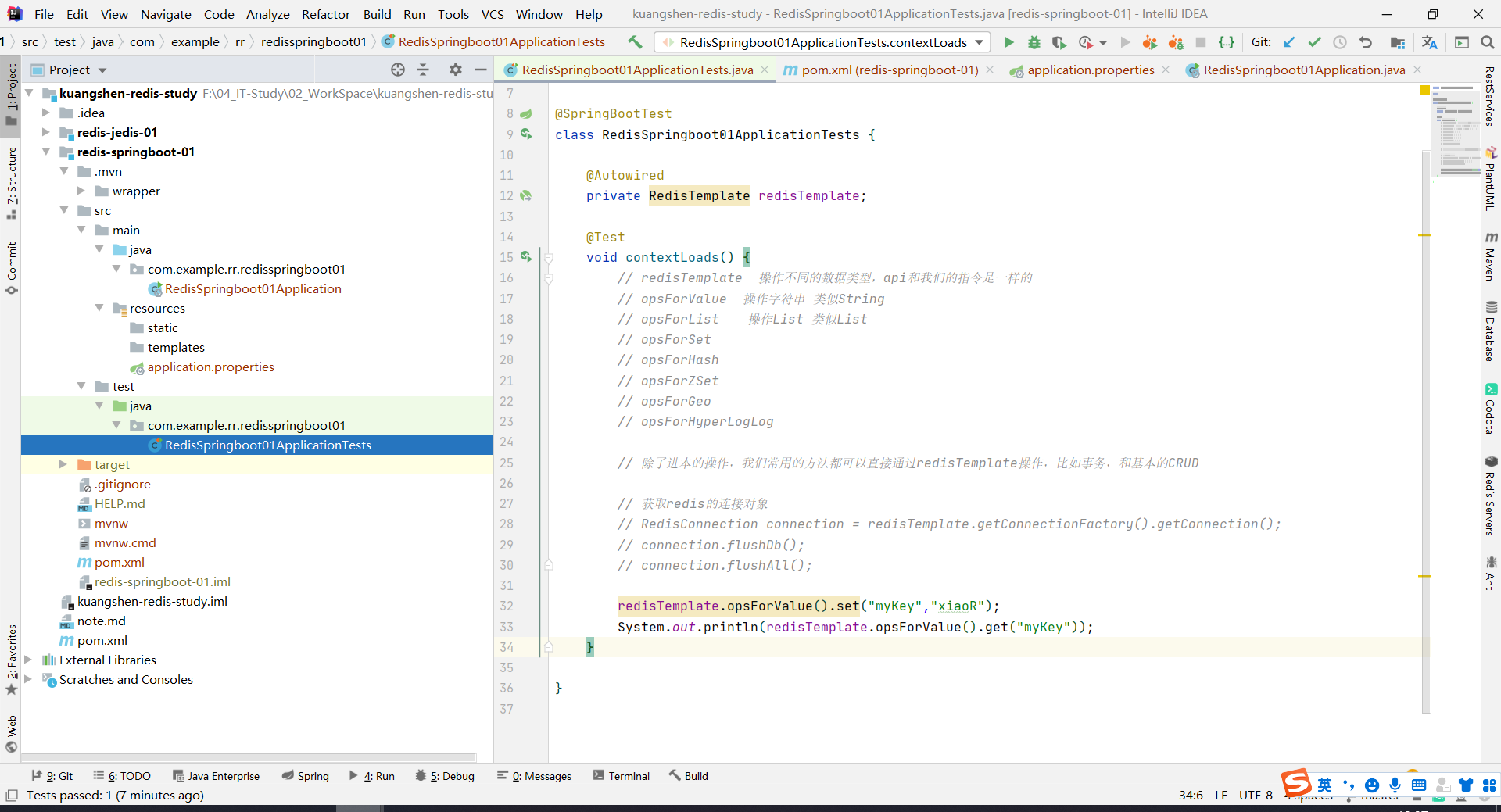Toggle the PlantUML tool window button
Screen dimensions: 1501x812
(1490, 178)
